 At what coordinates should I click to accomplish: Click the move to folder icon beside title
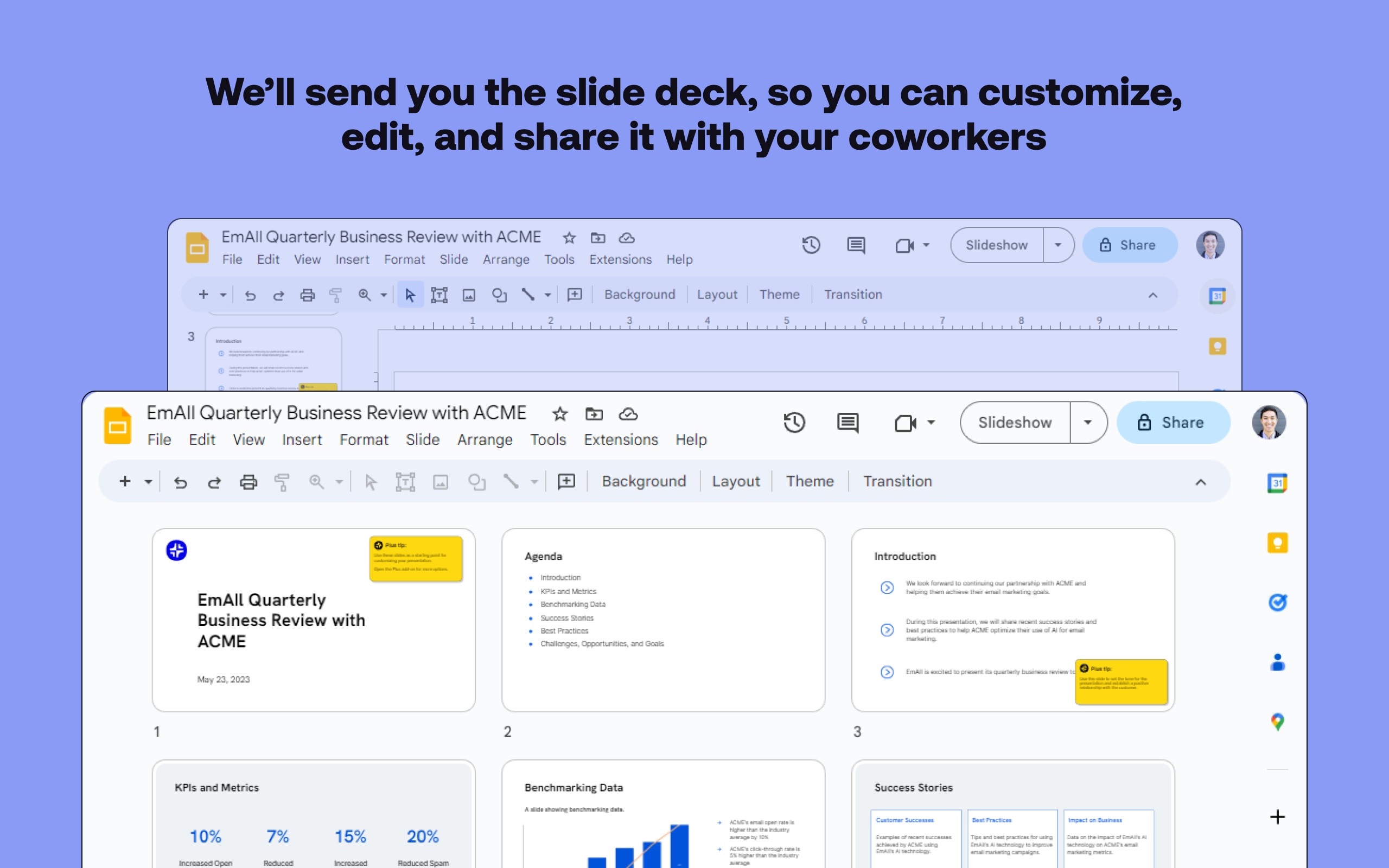(594, 414)
